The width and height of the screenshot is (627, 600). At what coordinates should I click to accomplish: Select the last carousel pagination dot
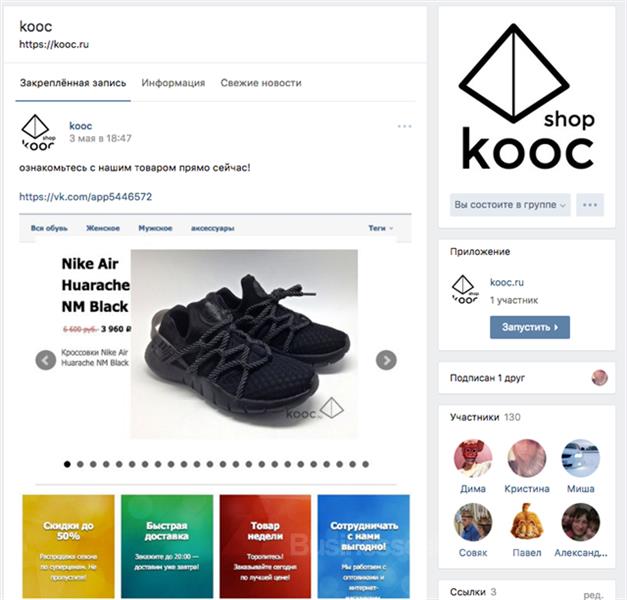pyautogui.click(x=365, y=464)
